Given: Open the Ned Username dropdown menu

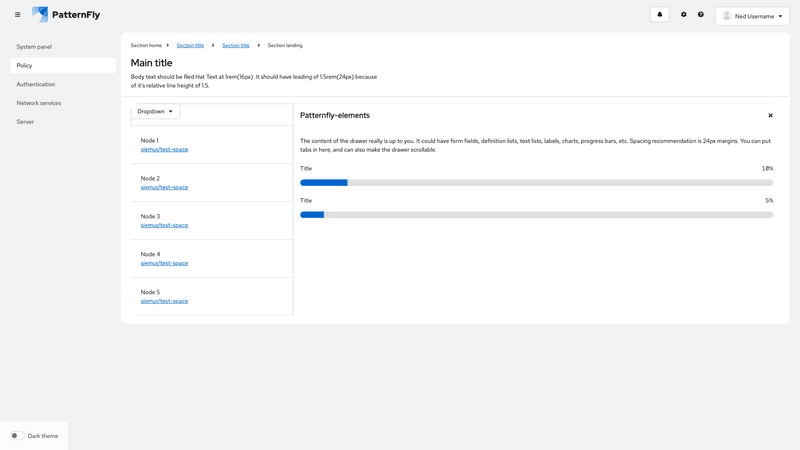Looking at the screenshot, I should tap(753, 16).
